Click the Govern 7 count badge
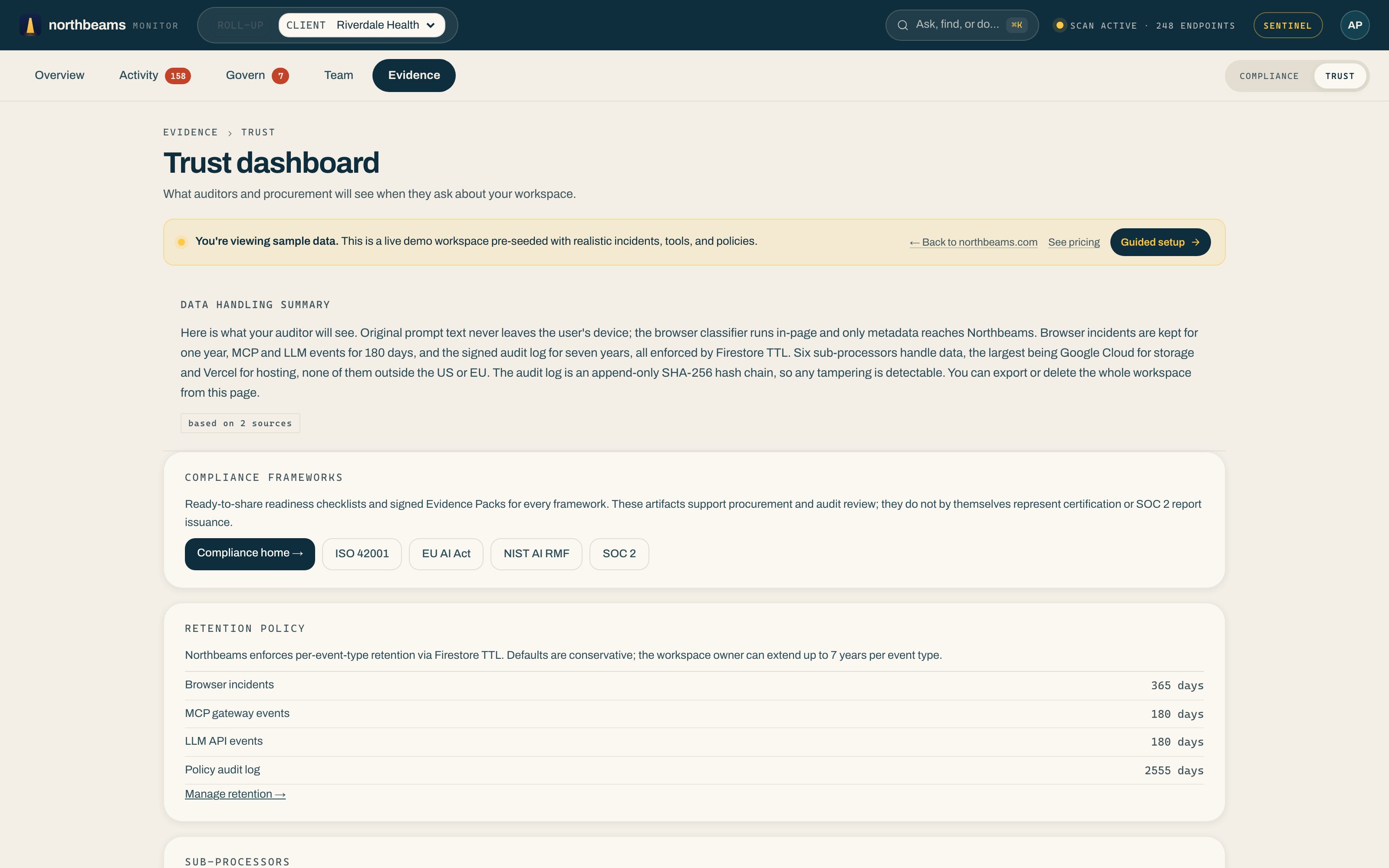Image resolution: width=1389 pixels, height=868 pixels. click(280, 76)
